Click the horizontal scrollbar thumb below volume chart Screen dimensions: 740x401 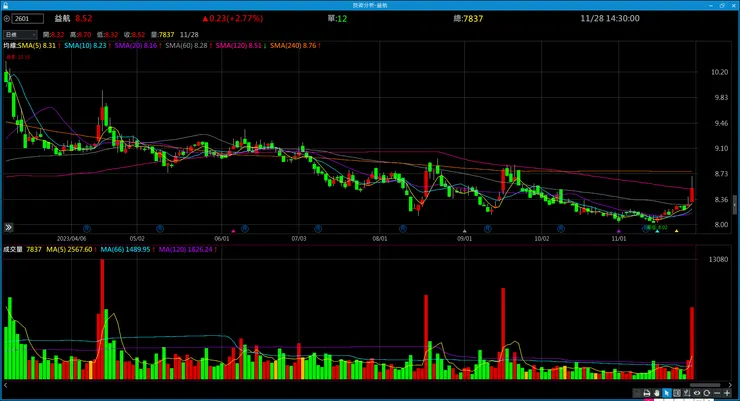[705, 385]
